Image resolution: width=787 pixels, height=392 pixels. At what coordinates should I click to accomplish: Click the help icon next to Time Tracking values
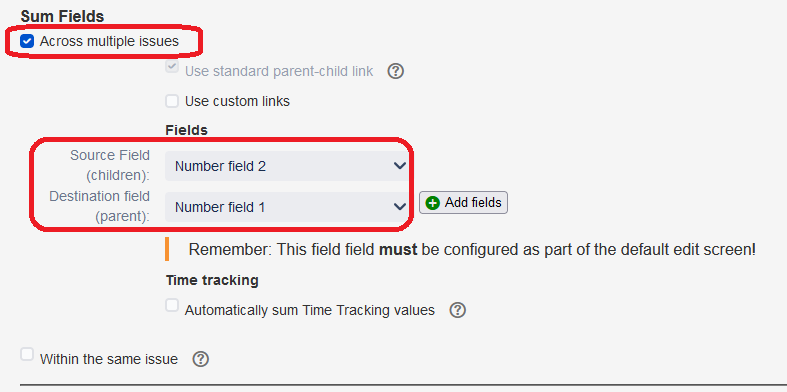457,310
